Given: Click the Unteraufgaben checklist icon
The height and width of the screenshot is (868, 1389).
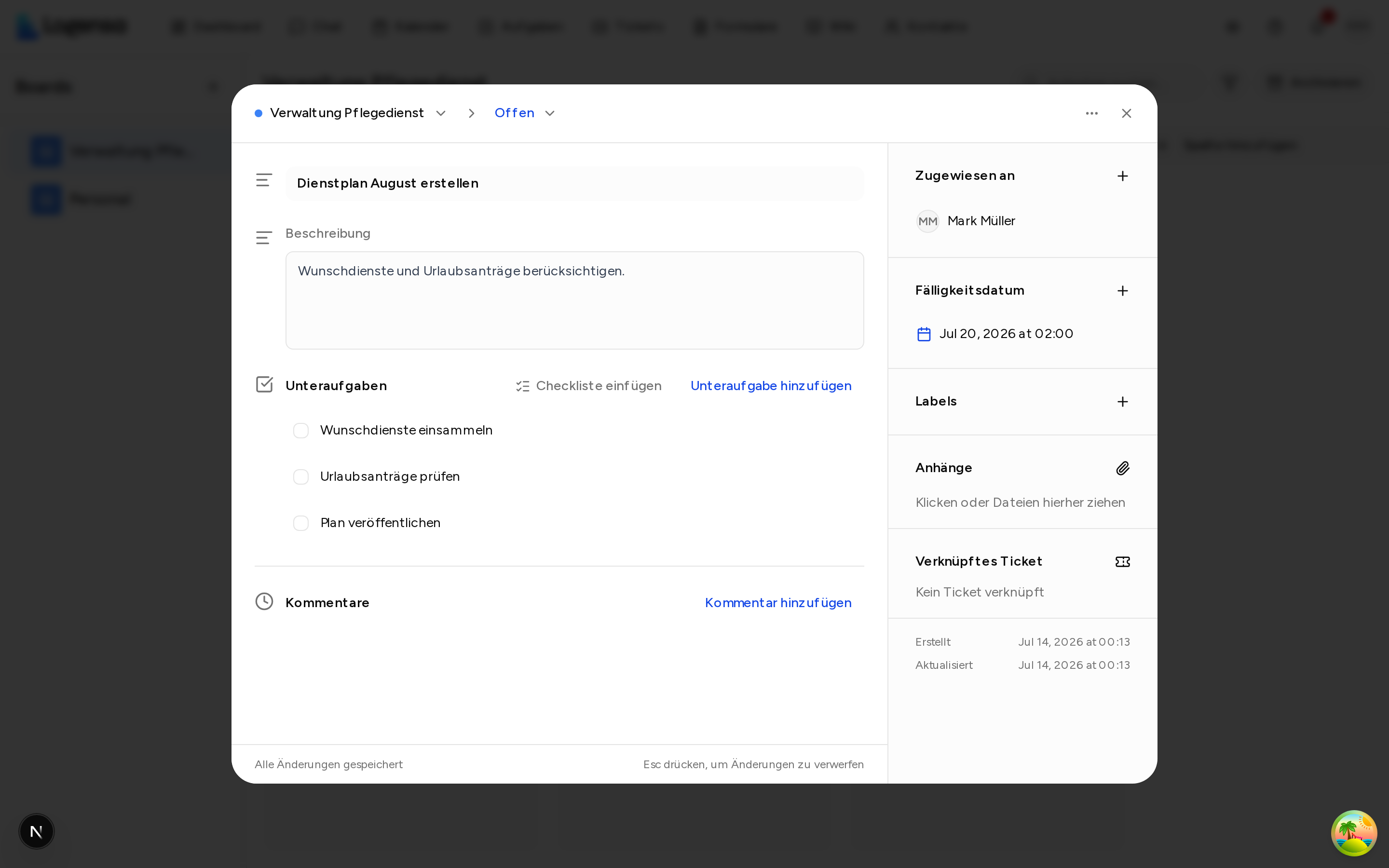Looking at the screenshot, I should tap(264, 385).
